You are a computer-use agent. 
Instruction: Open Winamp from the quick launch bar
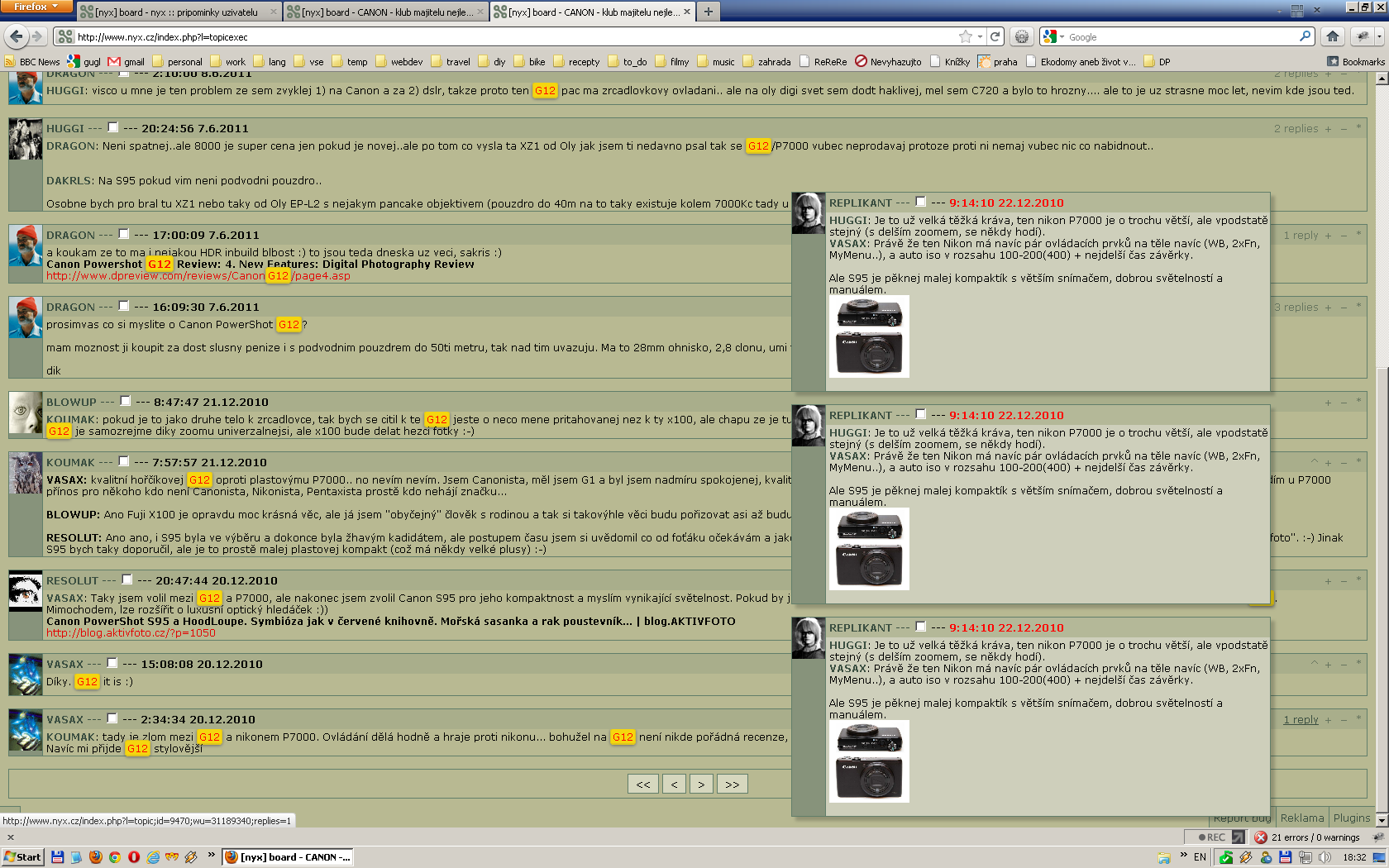[x=191, y=857]
